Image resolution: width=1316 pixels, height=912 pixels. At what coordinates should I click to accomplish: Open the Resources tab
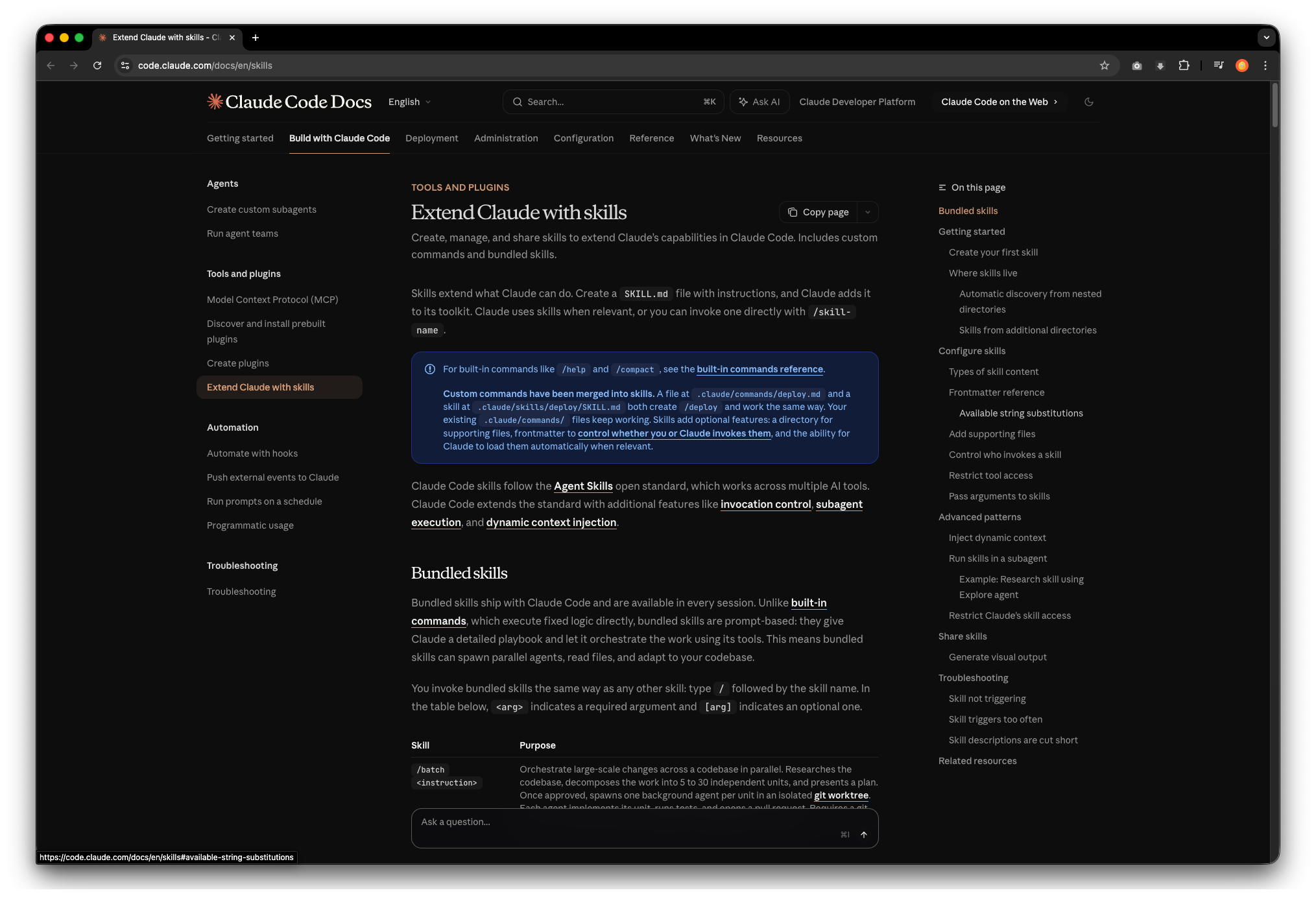[780, 138]
